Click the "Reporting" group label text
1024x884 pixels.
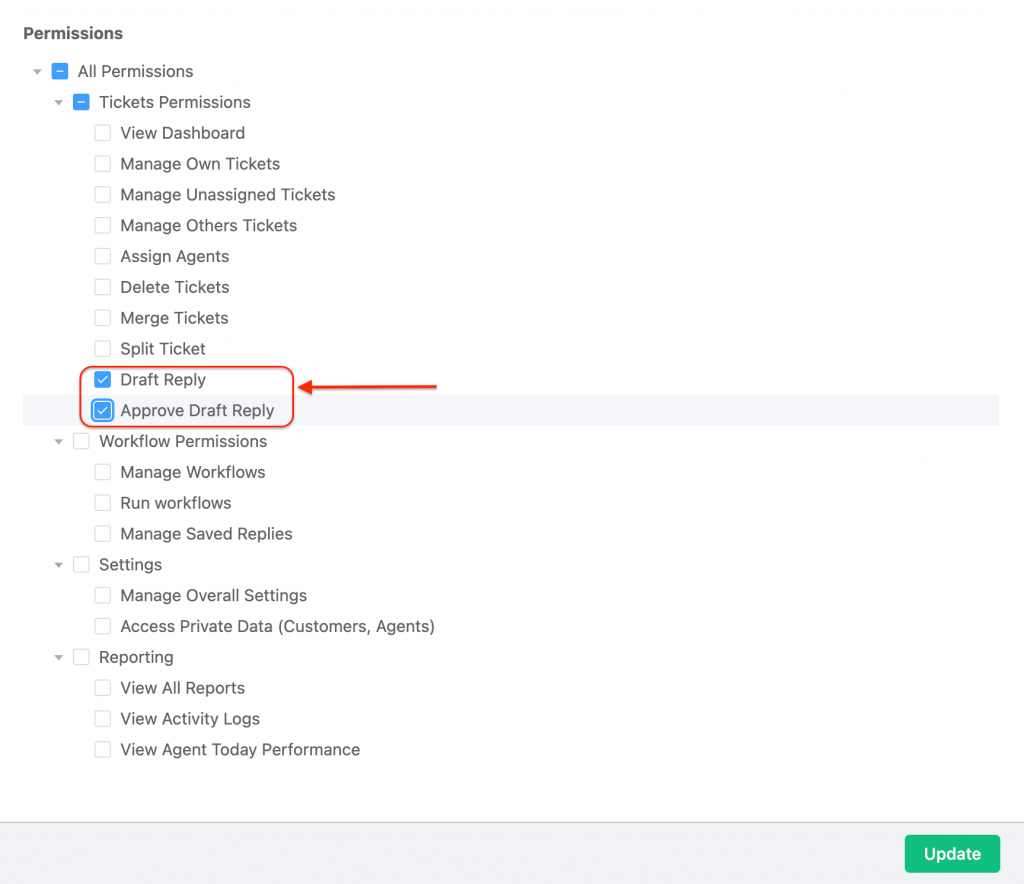(136, 657)
